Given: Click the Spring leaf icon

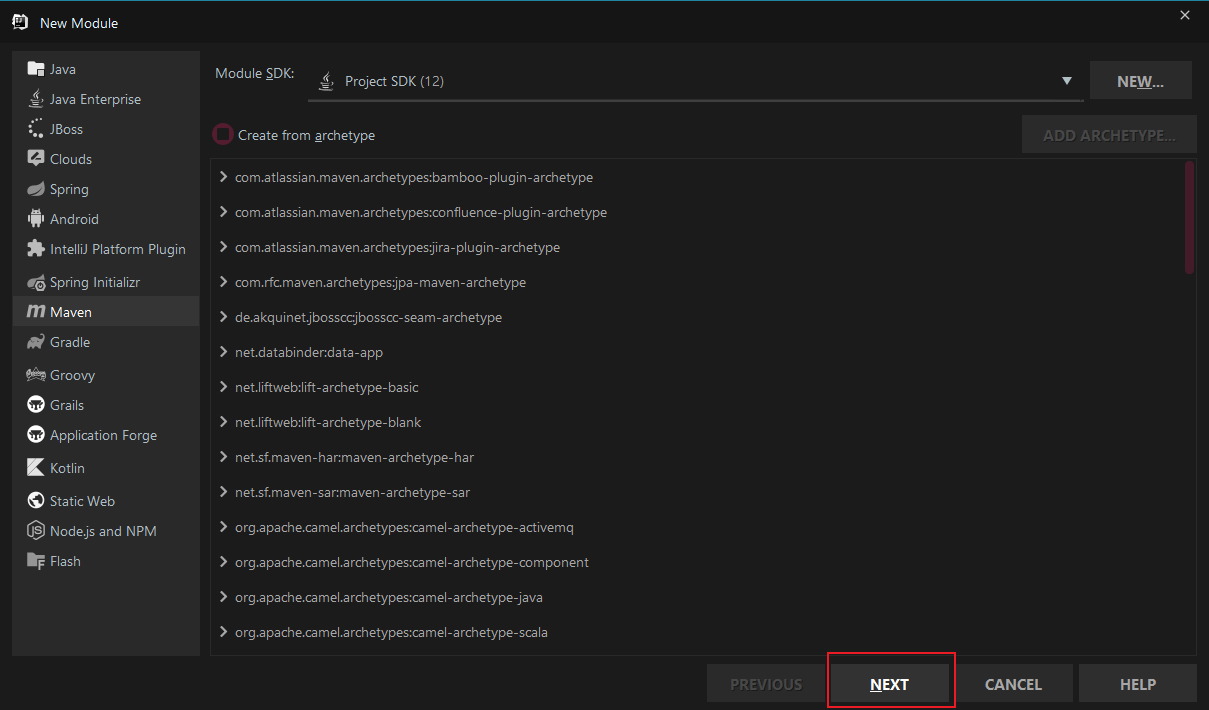Looking at the screenshot, I should click(36, 189).
